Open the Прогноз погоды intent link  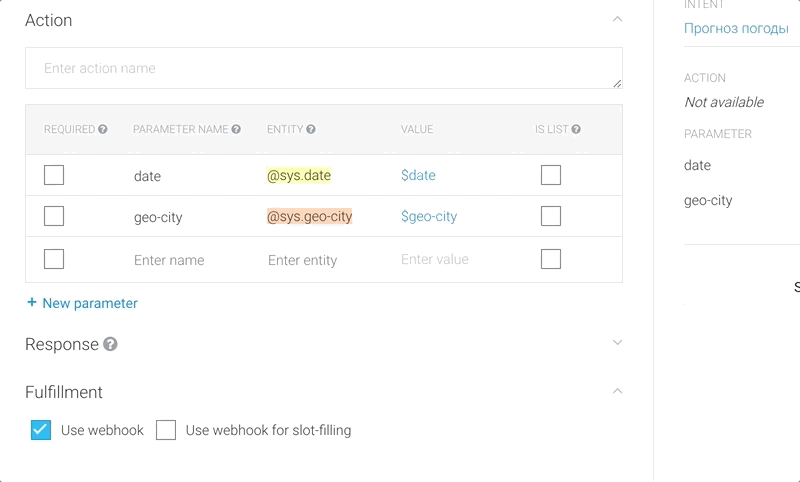[736, 28]
